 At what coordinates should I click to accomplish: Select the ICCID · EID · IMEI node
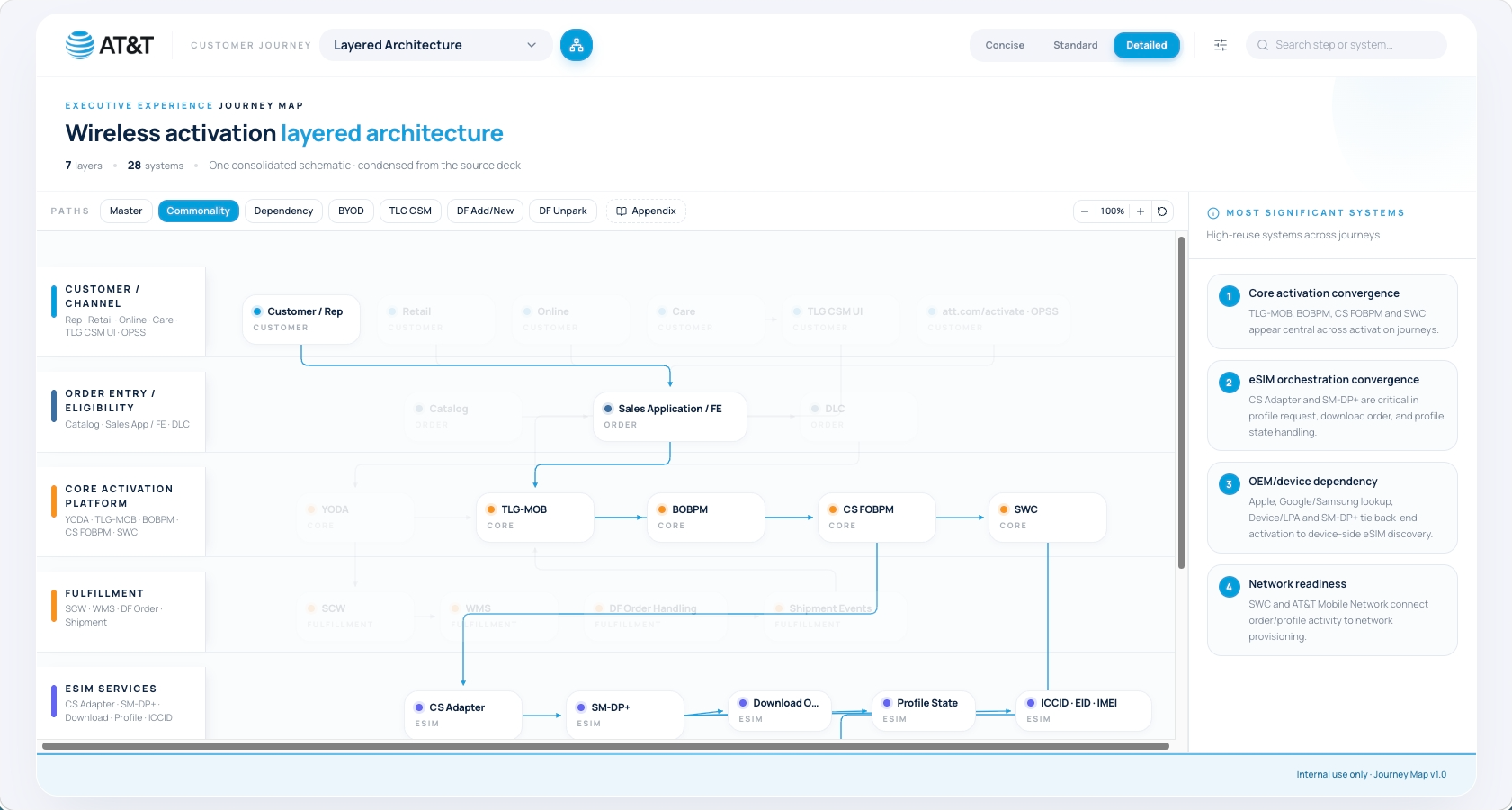pos(1084,710)
